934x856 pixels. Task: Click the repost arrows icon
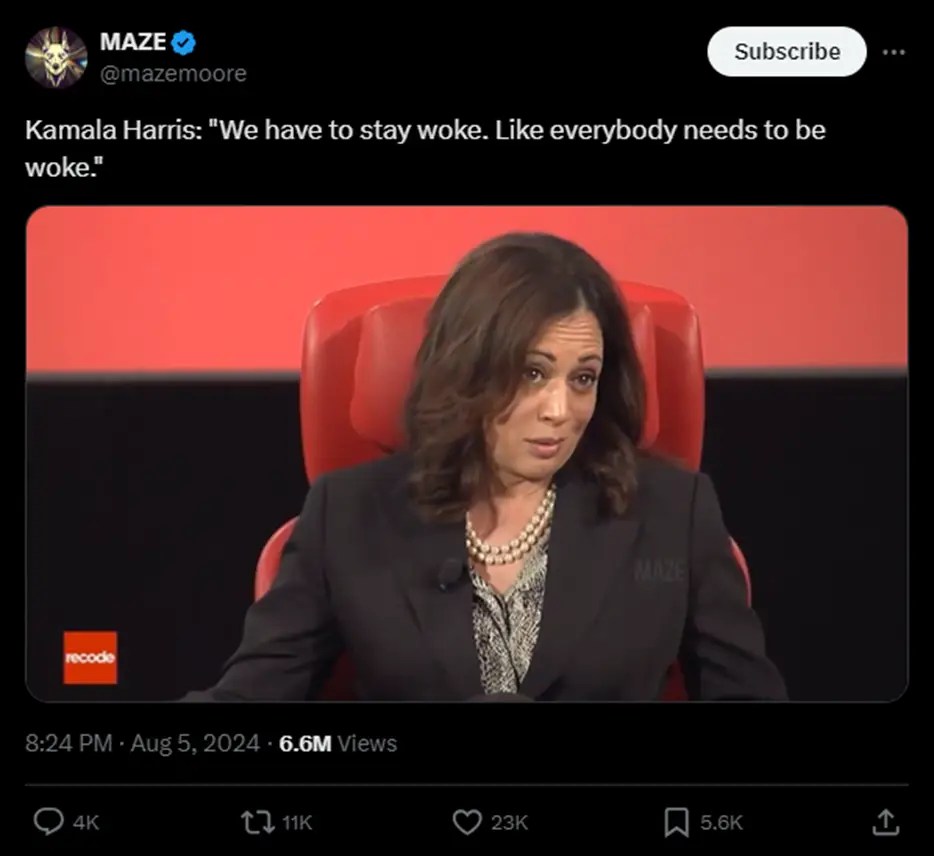tap(258, 822)
